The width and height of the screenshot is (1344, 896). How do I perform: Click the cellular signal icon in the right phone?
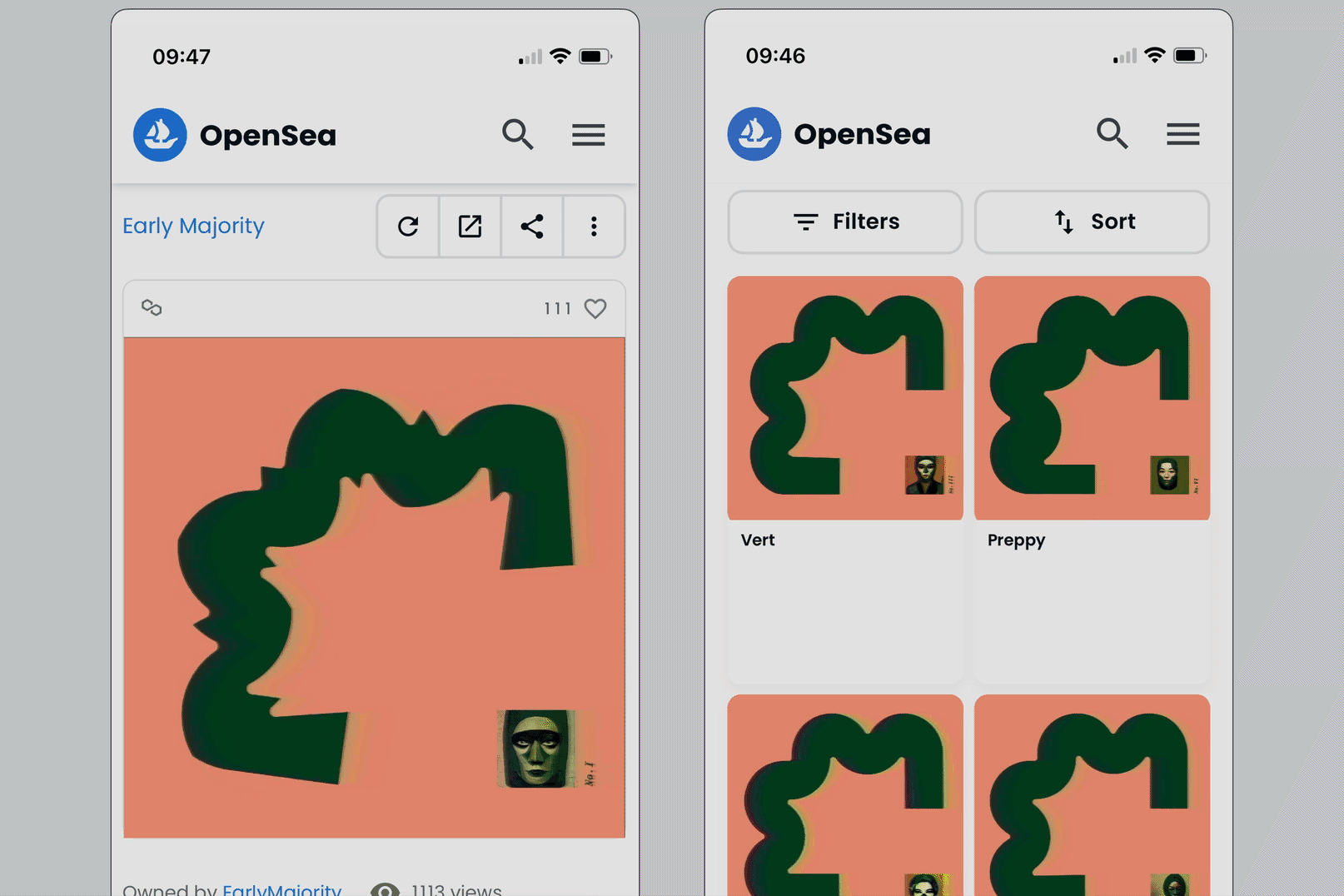click(1124, 56)
